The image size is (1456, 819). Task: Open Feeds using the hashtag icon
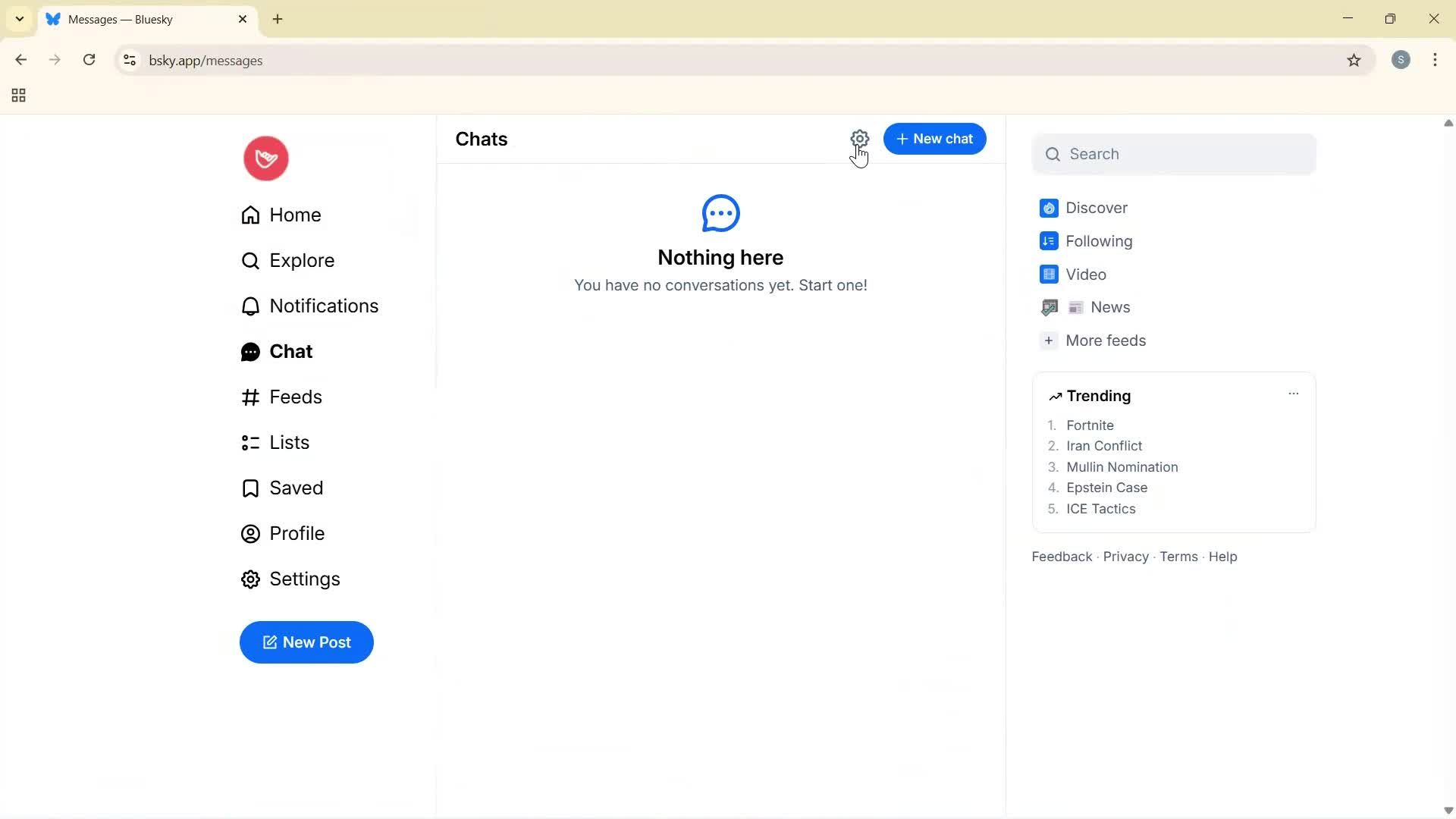[x=250, y=397]
